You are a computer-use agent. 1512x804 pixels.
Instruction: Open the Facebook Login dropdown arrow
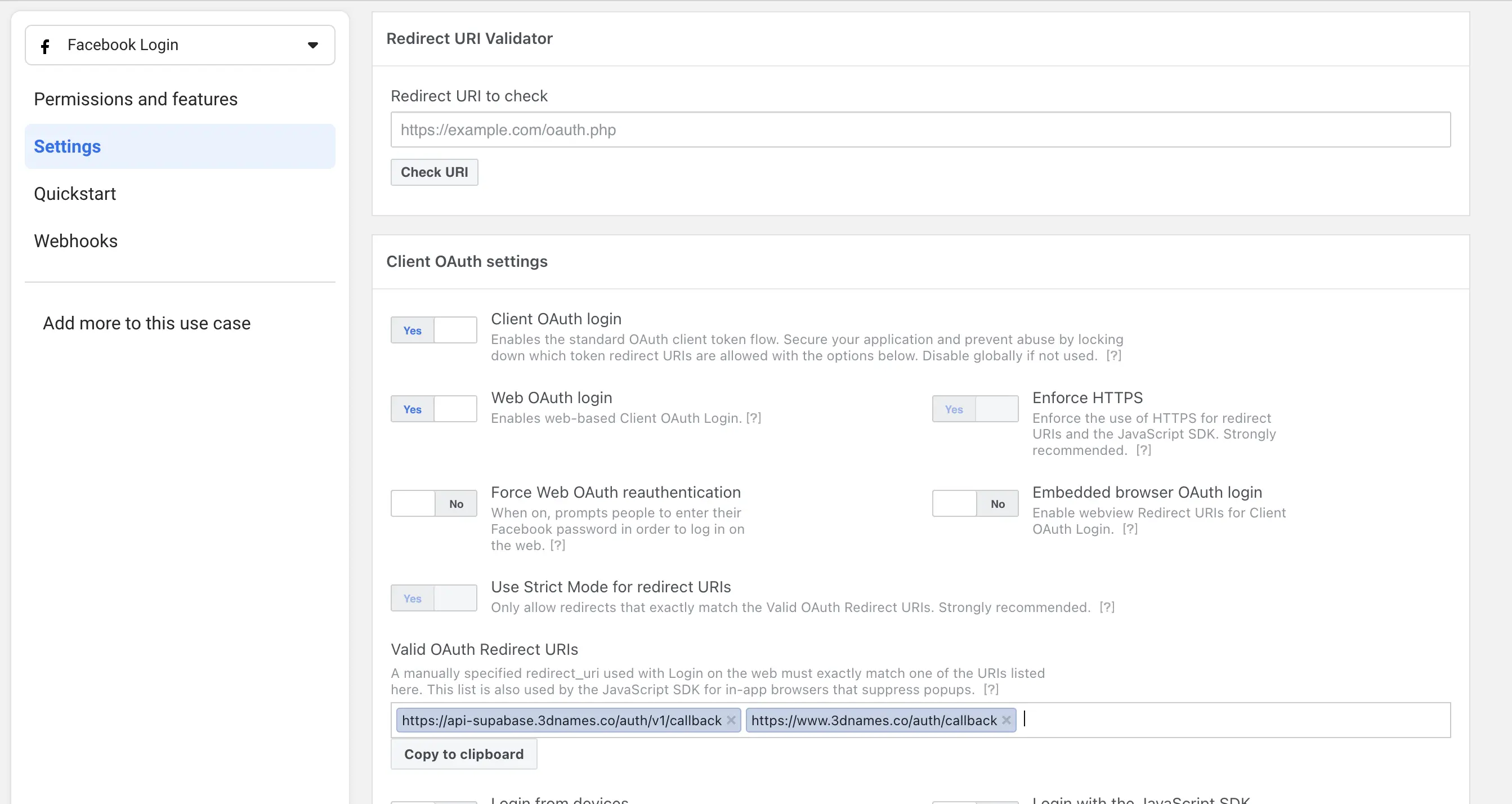[313, 45]
